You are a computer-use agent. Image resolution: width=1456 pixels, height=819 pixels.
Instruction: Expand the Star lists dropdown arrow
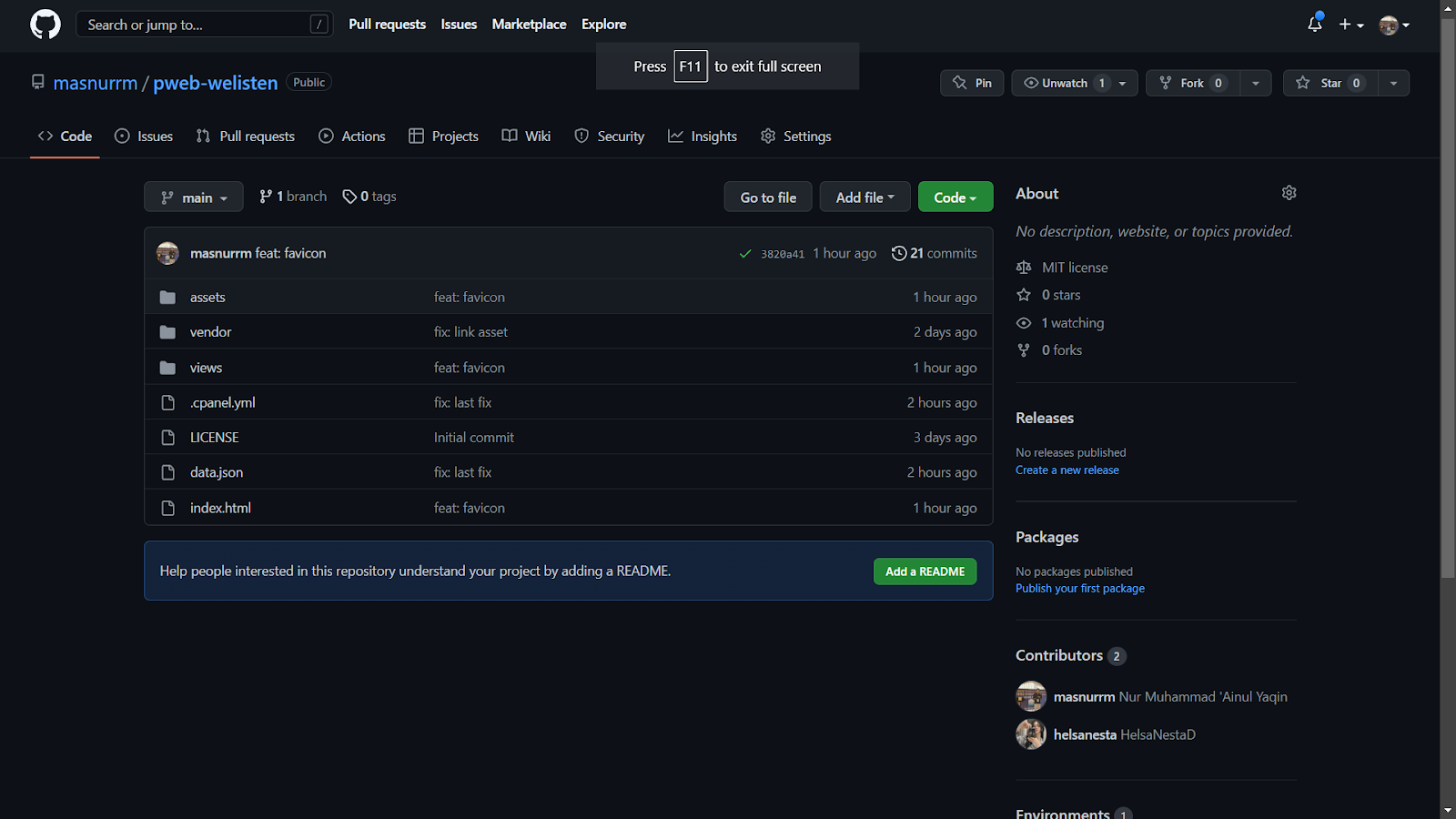pos(1394,83)
